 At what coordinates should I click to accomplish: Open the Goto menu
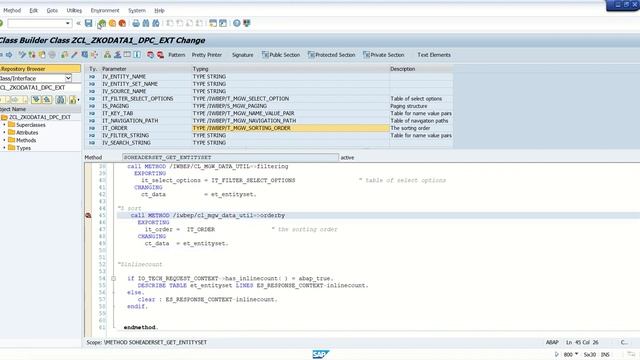(52, 11)
